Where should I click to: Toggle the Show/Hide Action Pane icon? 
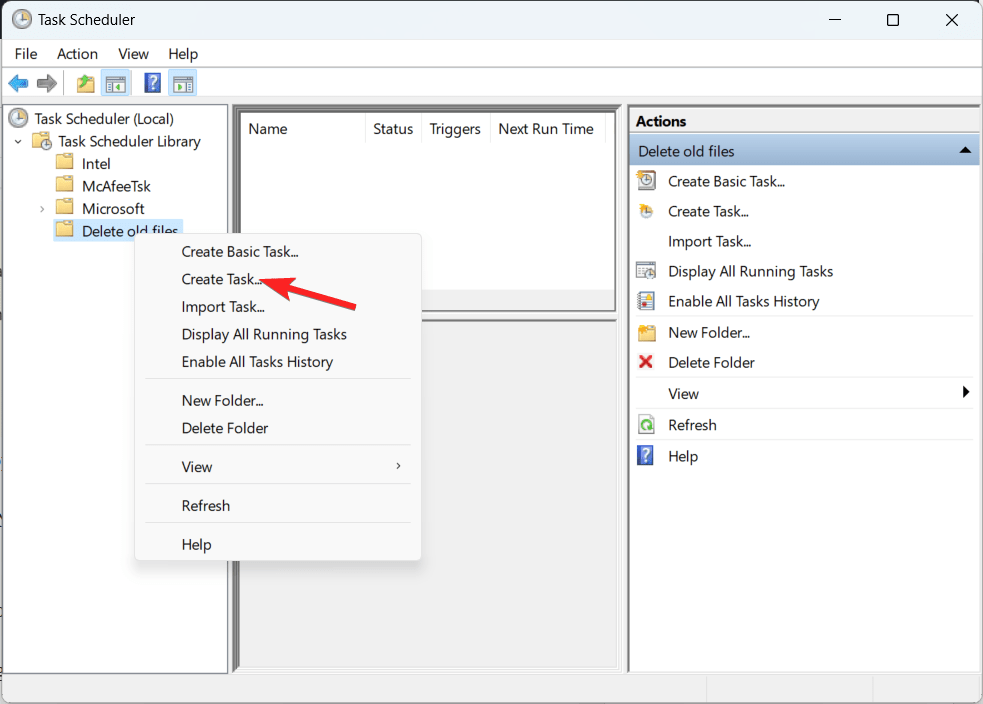183,82
